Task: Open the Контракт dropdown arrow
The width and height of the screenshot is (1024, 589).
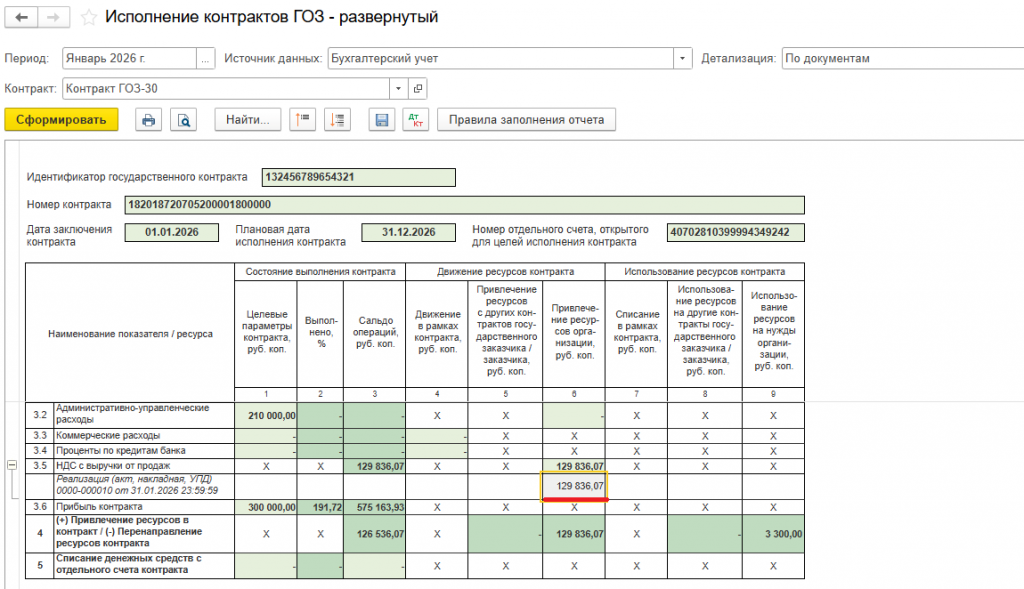Action: 398,89
